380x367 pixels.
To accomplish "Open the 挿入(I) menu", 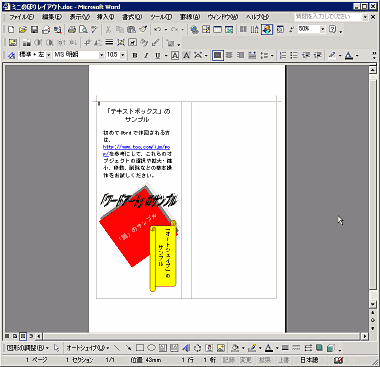I will pos(105,17).
